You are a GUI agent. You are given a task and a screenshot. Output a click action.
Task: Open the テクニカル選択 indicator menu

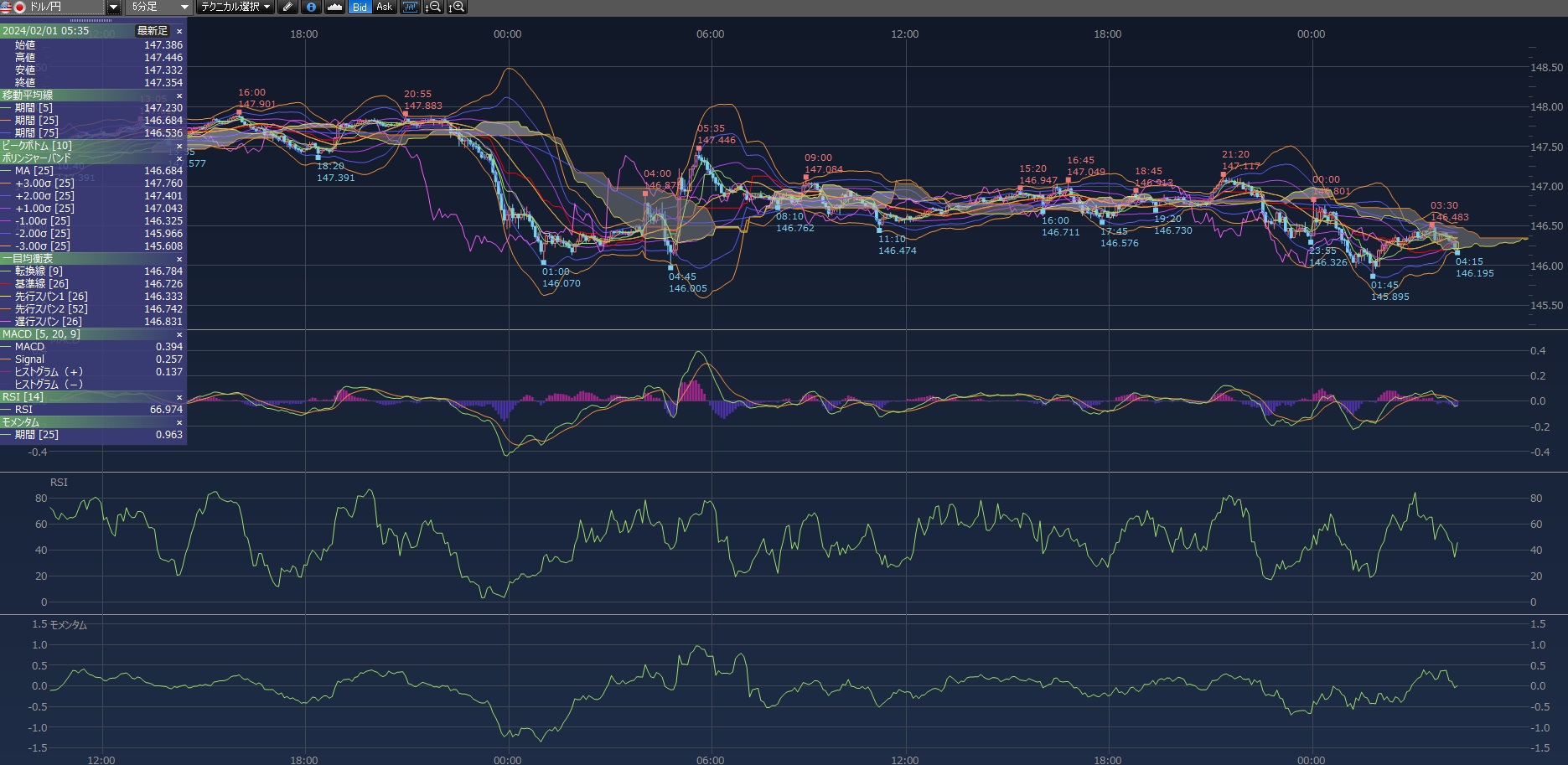(235, 7)
